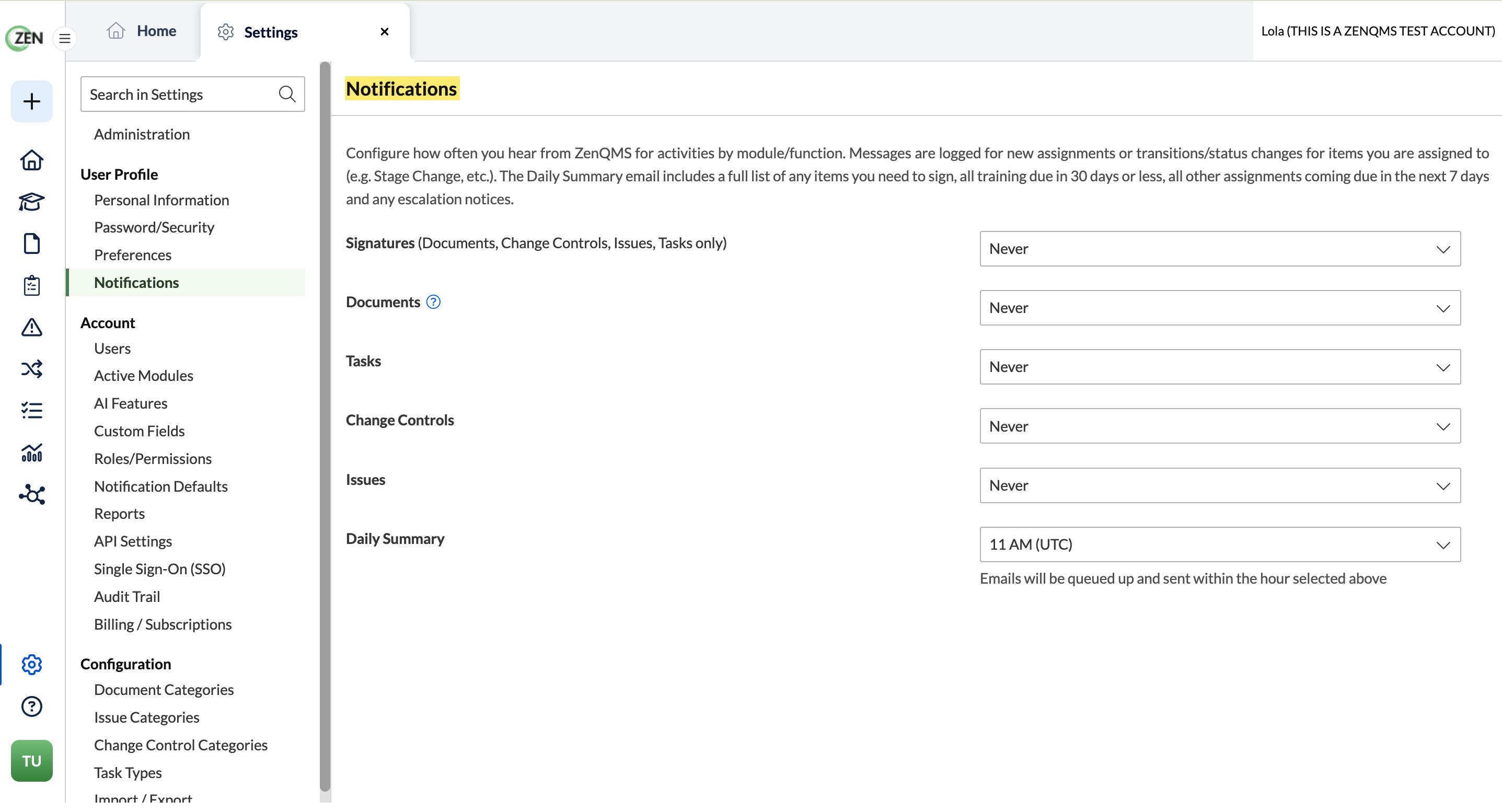Switch to the Home tab
Viewport: 1502px width, 812px height.
coord(141,31)
